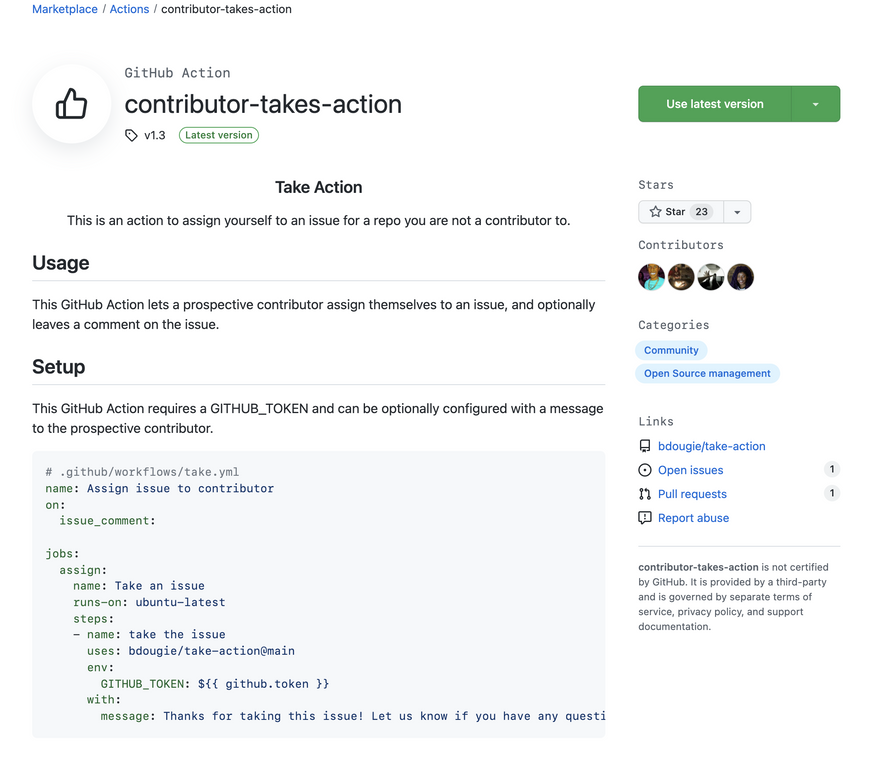Select the Community category tag

(671, 350)
